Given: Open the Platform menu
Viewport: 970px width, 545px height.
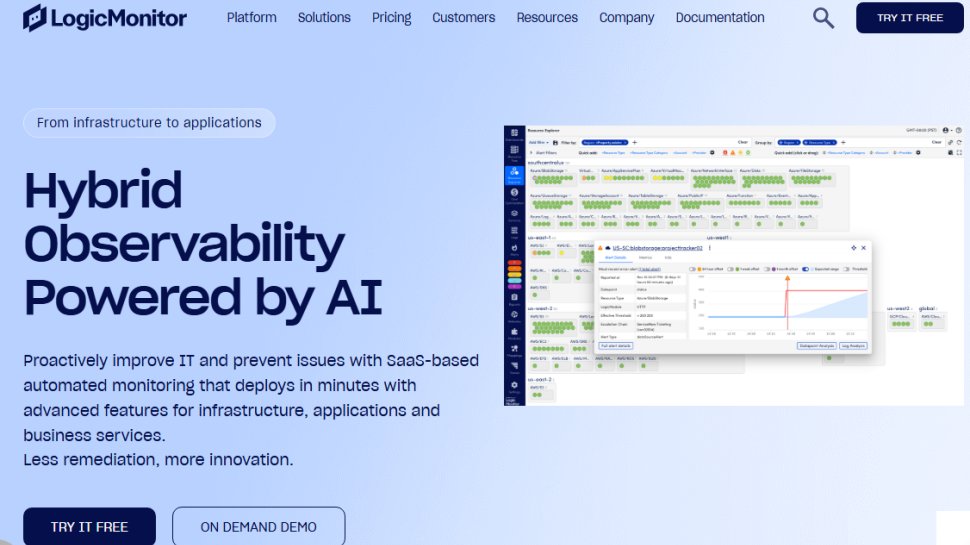Looking at the screenshot, I should coord(251,18).
